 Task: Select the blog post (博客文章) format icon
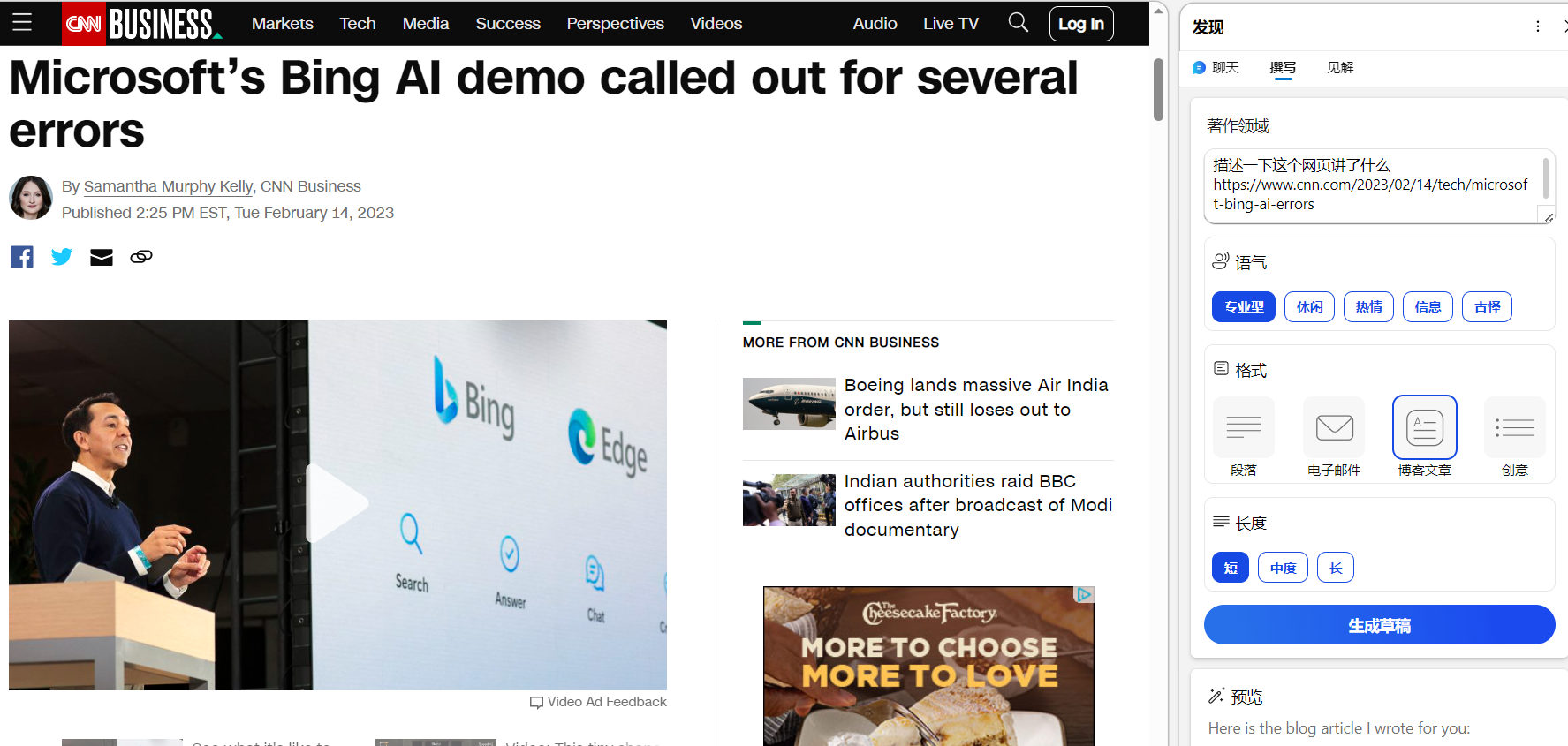click(x=1425, y=427)
